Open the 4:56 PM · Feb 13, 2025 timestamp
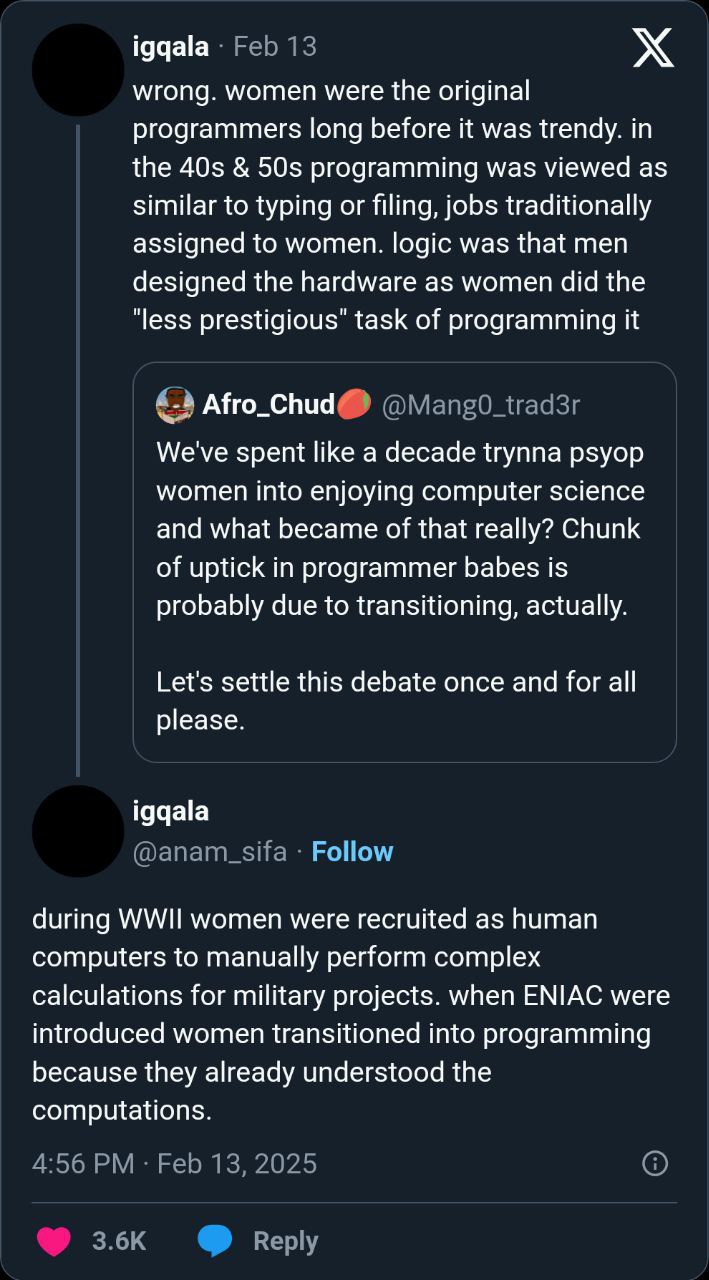This screenshot has width=709, height=1280. [x=174, y=1163]
